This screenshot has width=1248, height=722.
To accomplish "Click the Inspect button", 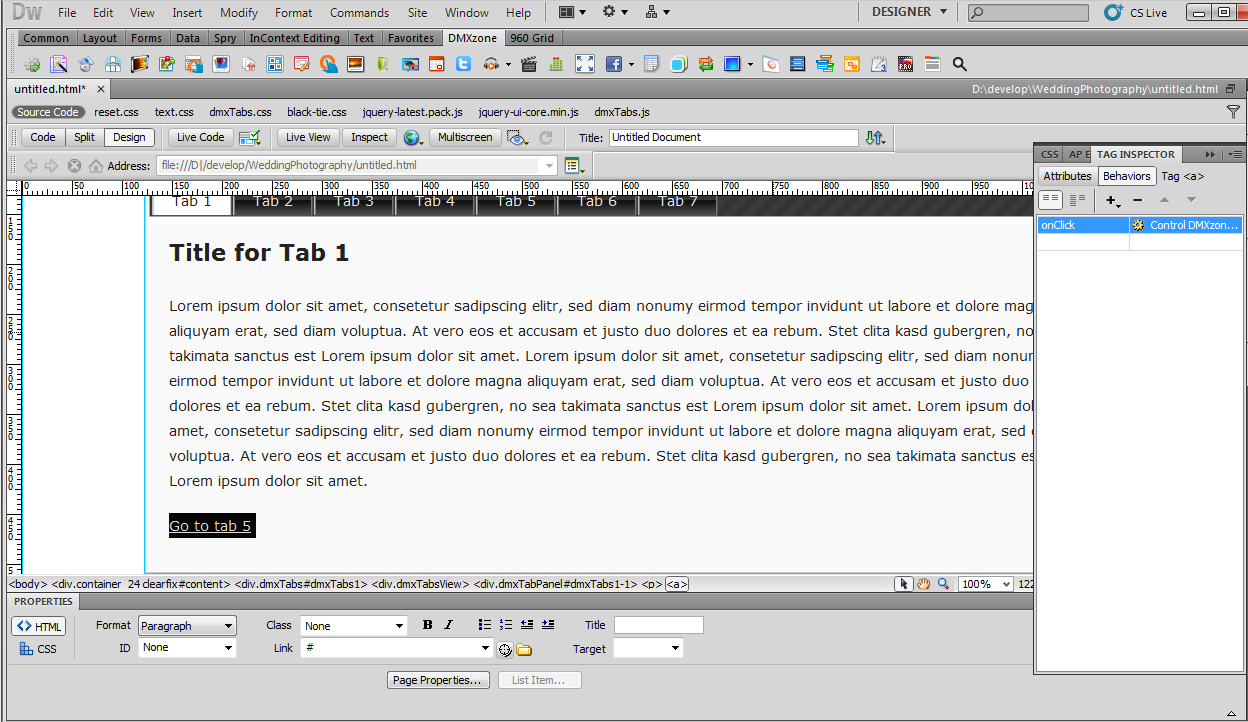I will click(369, 137).
